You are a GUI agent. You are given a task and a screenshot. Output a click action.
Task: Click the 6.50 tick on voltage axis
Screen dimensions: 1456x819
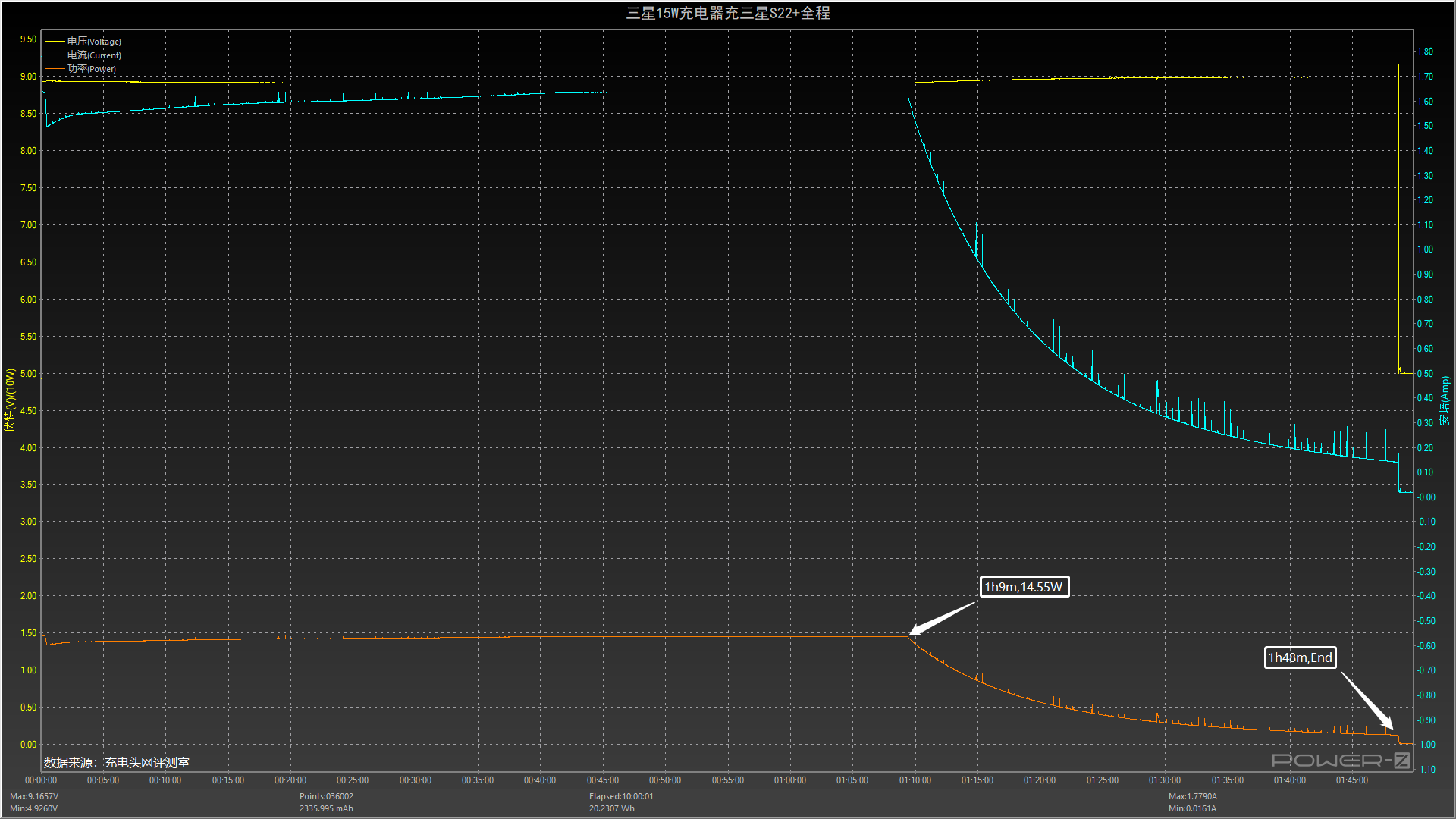click(28, 262)
